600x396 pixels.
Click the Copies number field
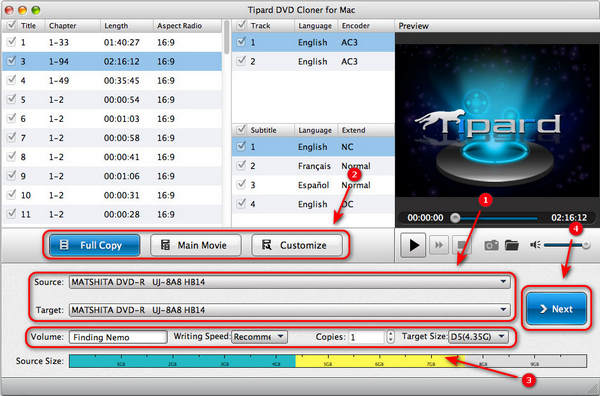click(x=366, y=337)
